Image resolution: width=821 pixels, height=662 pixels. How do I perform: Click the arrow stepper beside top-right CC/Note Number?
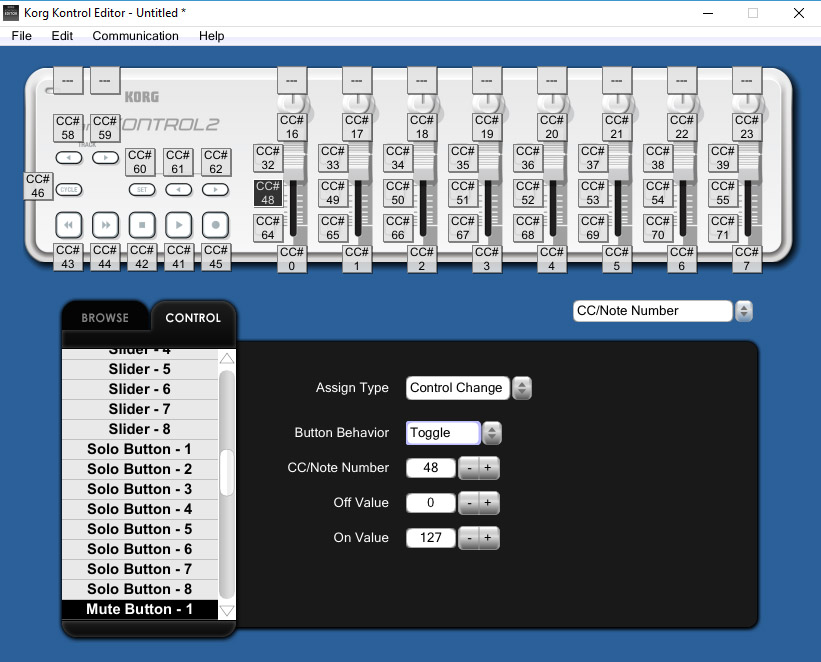pyautogui.click(x=744, y=311)
